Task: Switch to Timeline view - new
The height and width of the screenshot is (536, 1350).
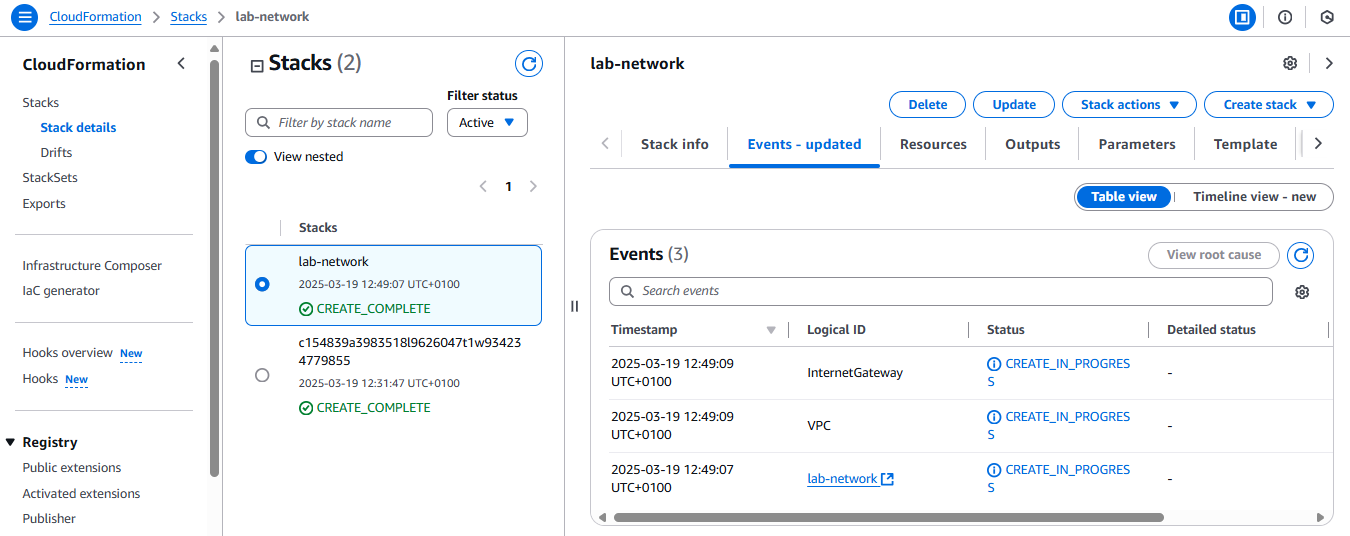Action: click(1254, 197)
